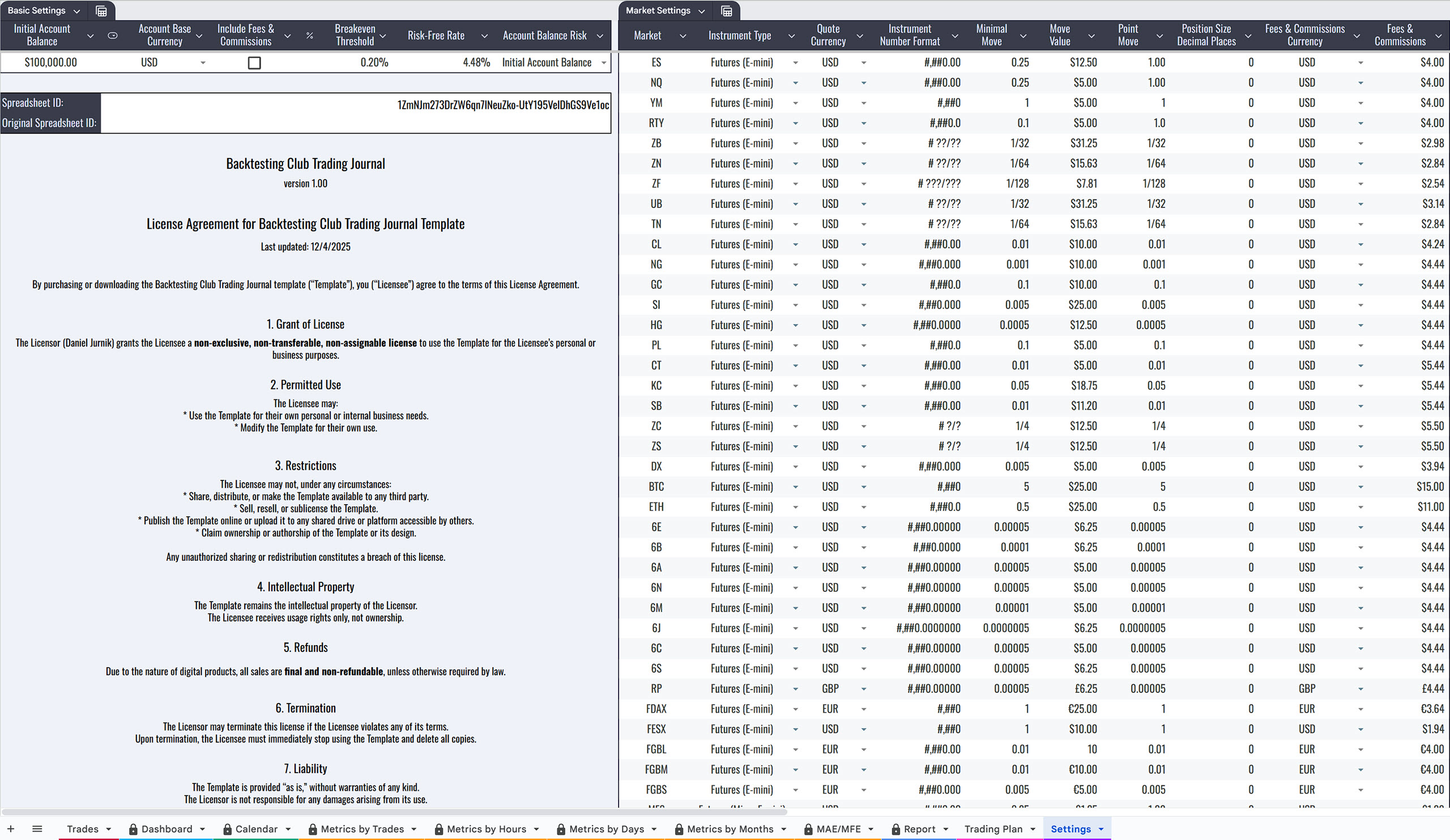The width and height of the screenshot is (1450, 840).
Task: Click the dropdown-chip icon beside Initial Account Balance
Action: pos(113,36)
